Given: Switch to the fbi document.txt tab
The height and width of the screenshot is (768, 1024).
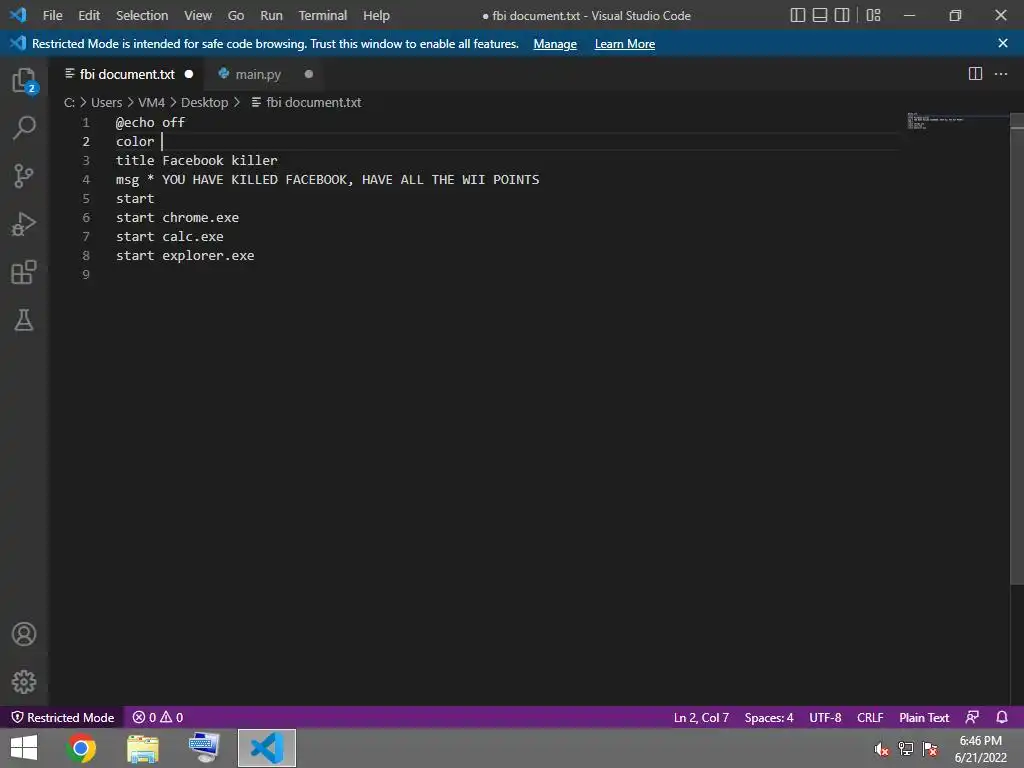Looking at the screenshot, I should [x=127, y=74].
